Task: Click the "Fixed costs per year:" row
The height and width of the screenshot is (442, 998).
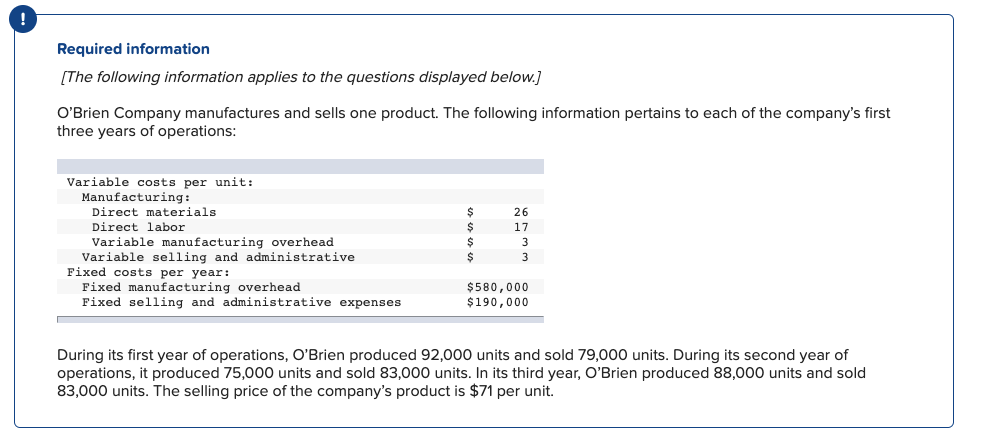Action: (300, 272)
